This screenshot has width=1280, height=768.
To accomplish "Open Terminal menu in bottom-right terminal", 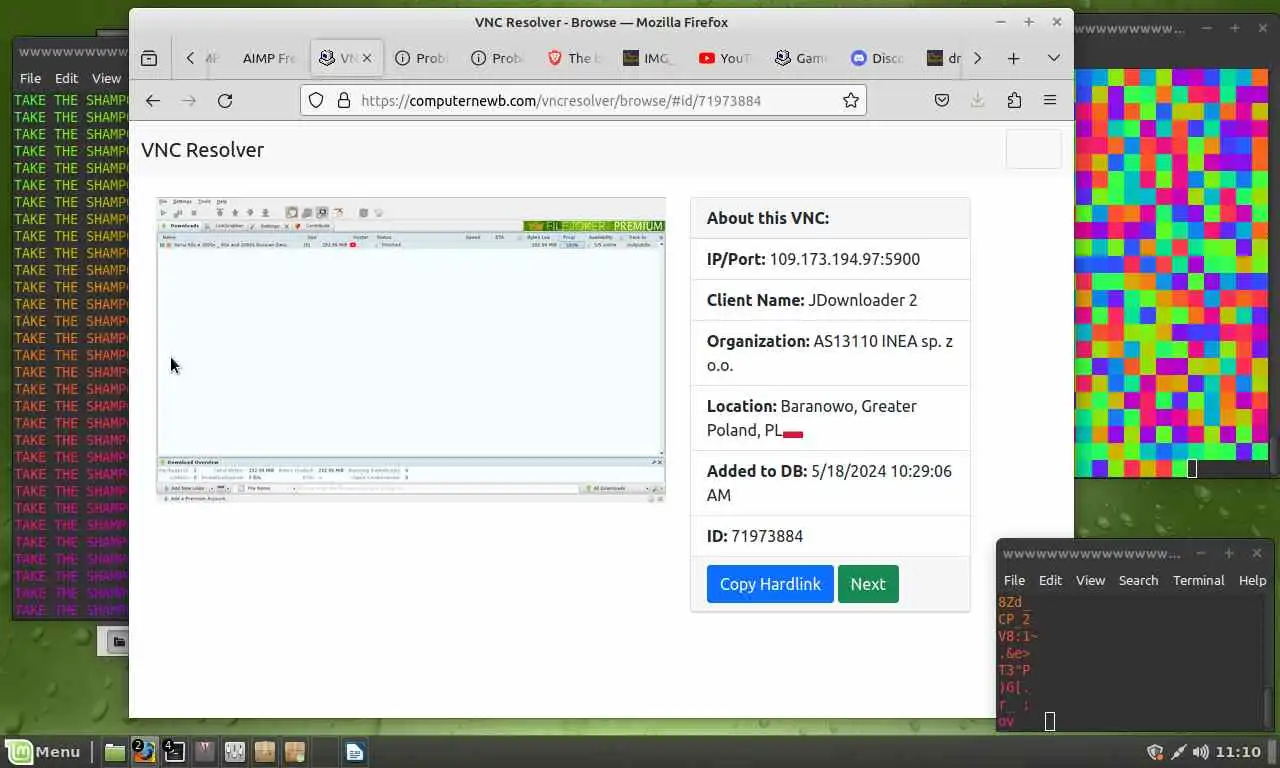I will (1198, 580).
